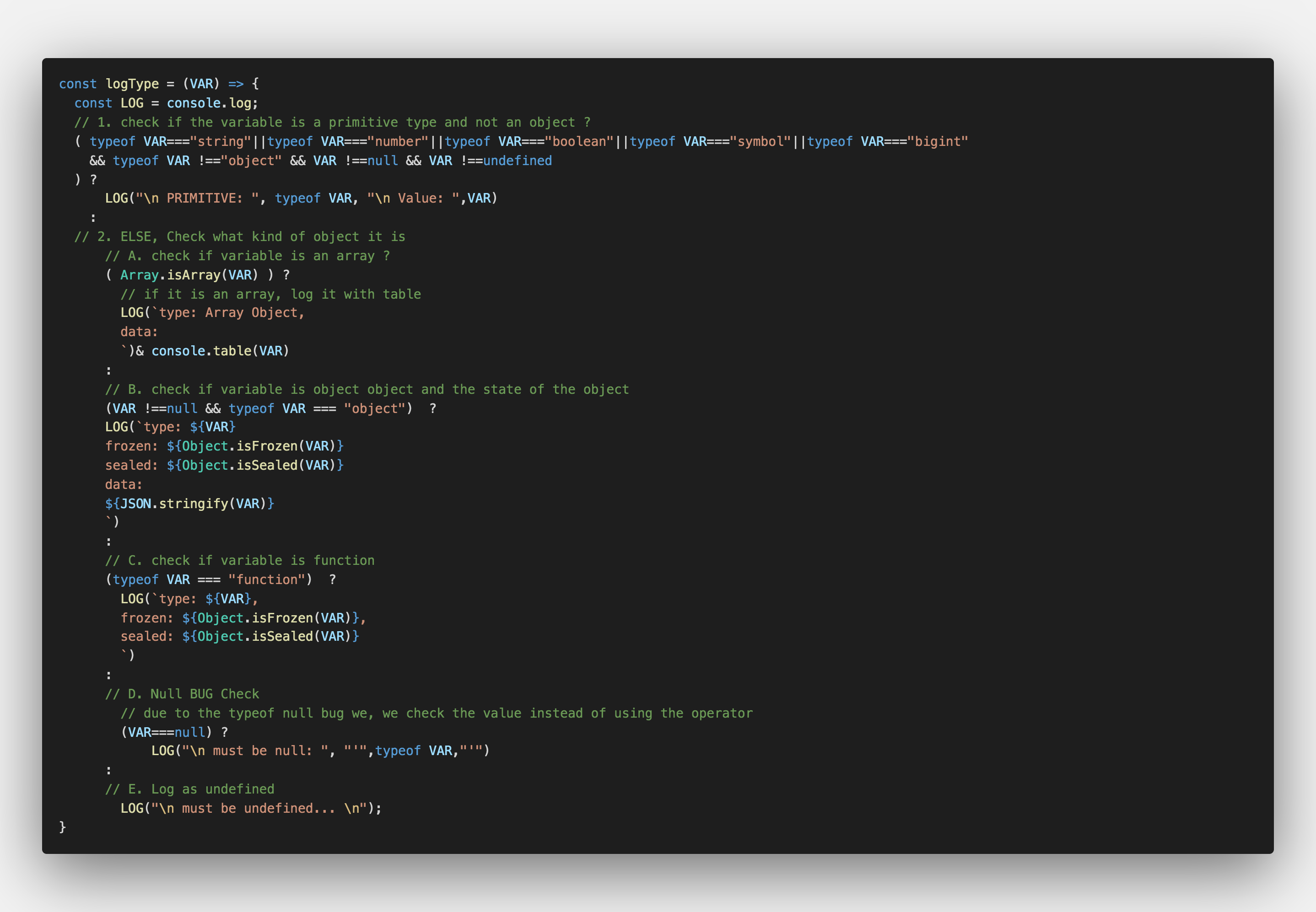1316x912 pixels.
Task: Click the "function" string literal
Action: [x=266, y=580]
